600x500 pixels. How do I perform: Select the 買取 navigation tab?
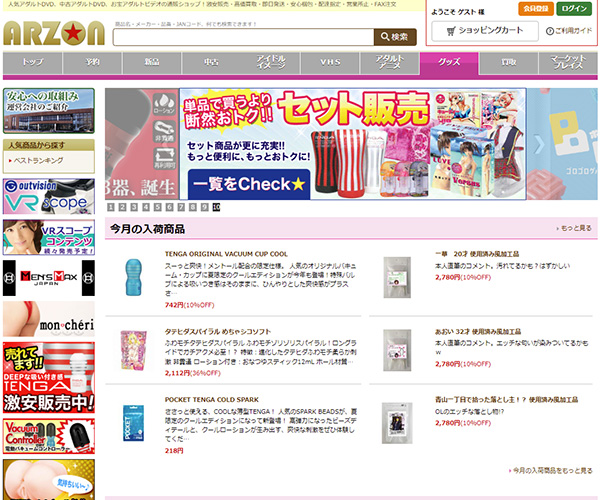(x=509, y=62)
